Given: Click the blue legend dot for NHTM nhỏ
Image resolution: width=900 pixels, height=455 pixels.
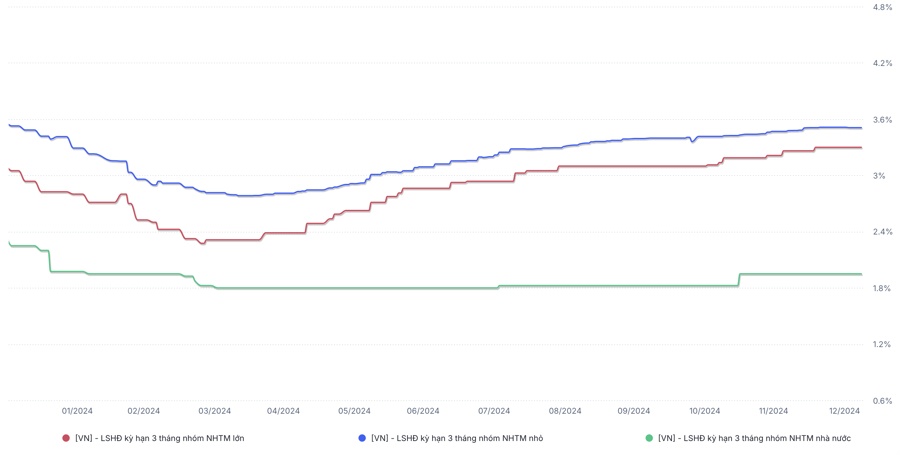Looking at the screenshot, I should pyautogui.click(x=362, y=438).
